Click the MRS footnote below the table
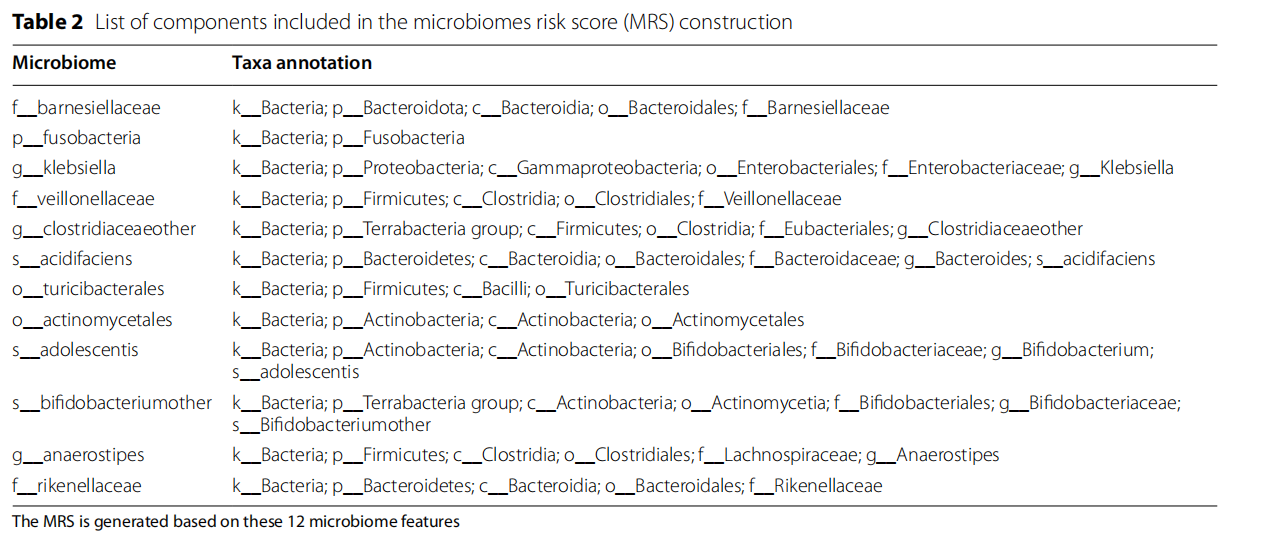 click(x=236, y=521)
